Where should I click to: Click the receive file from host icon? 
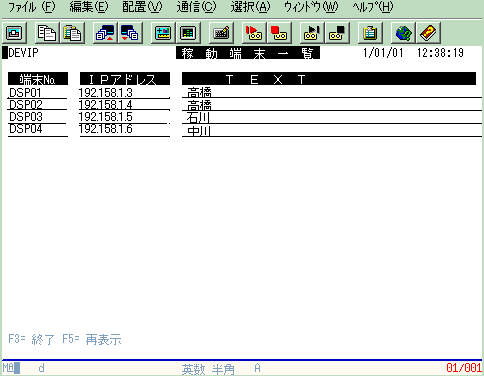[130, 33]
